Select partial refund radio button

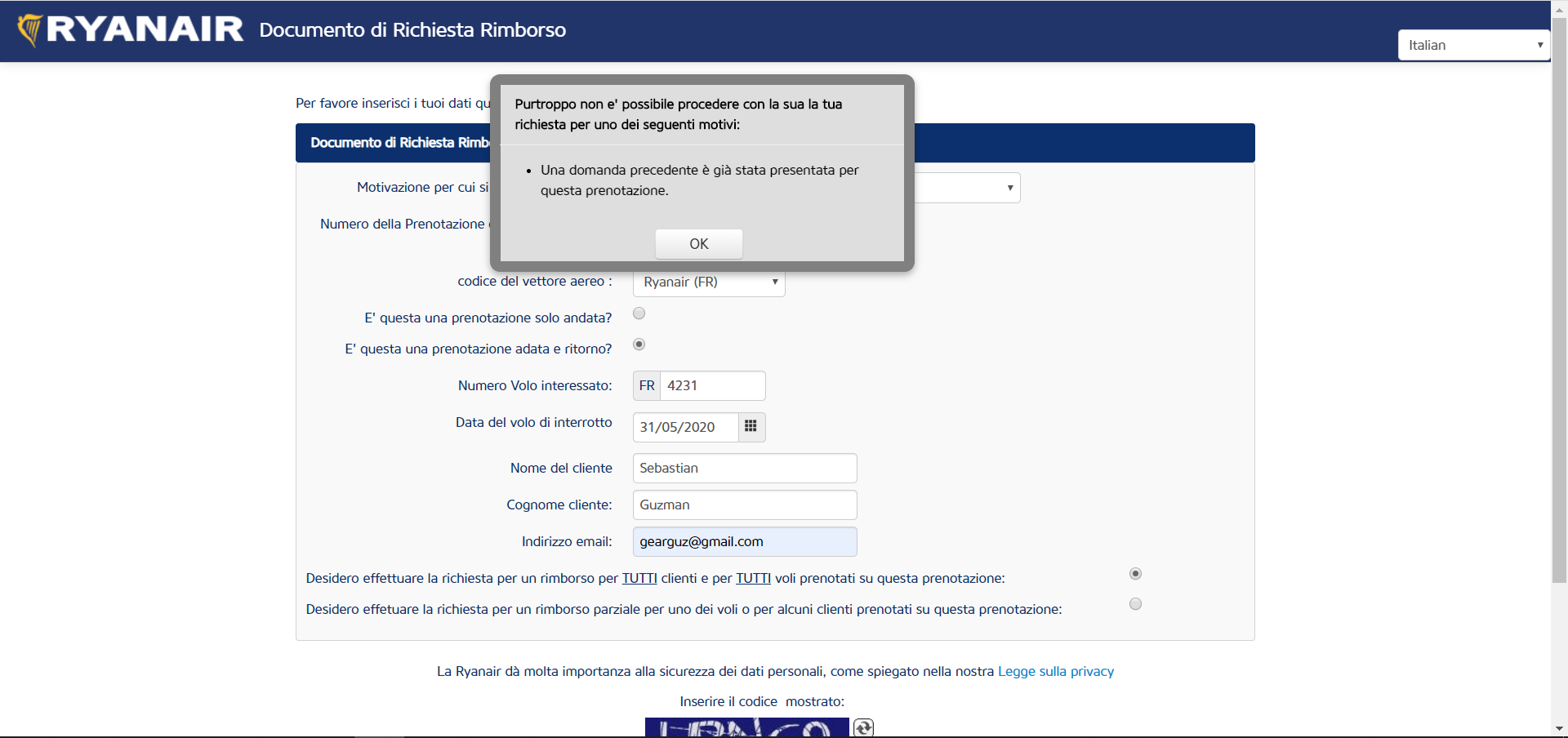point(1135,604)
